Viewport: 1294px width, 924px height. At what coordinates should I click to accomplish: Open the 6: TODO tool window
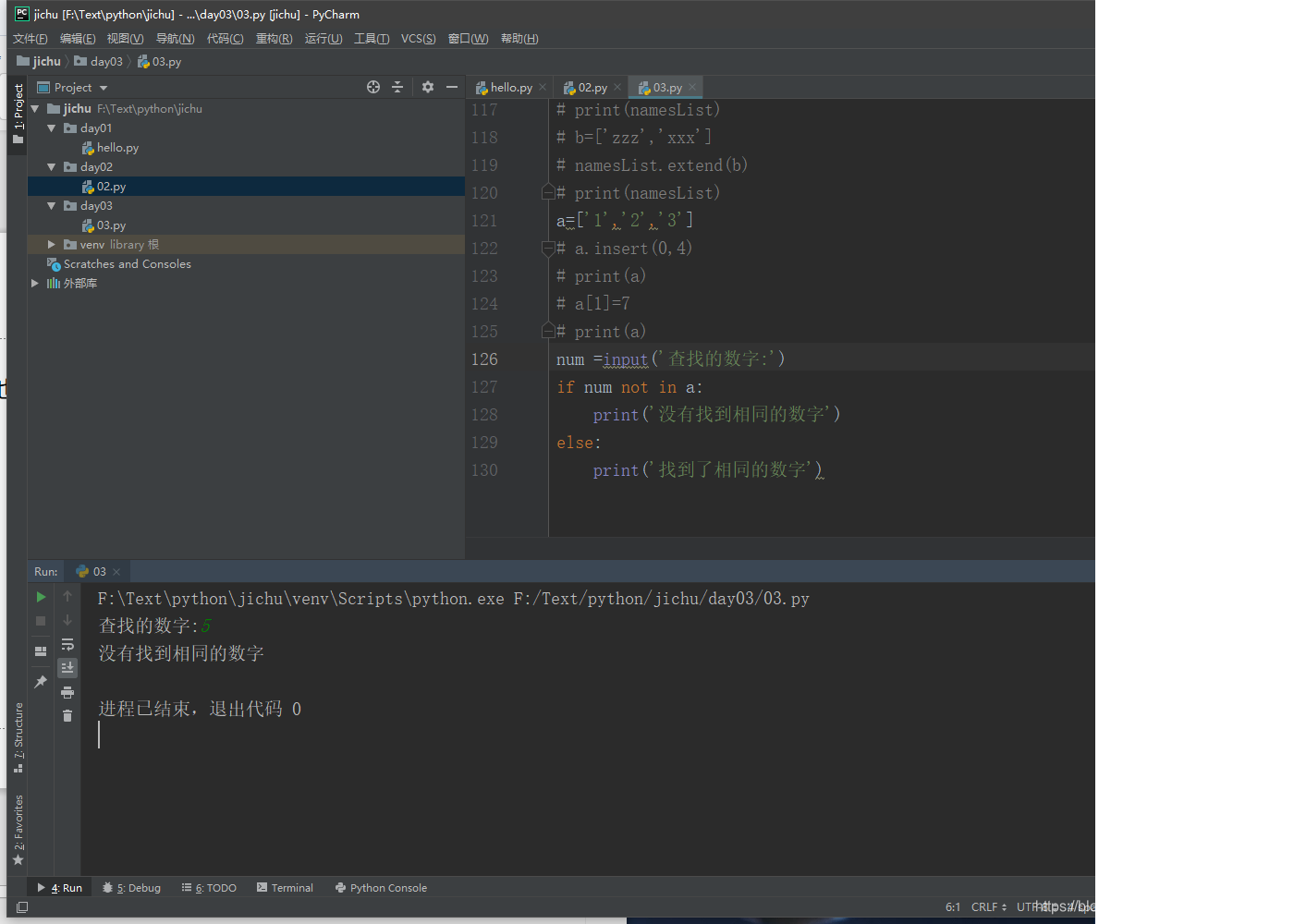pyautogui.click(x=209, y=888)
